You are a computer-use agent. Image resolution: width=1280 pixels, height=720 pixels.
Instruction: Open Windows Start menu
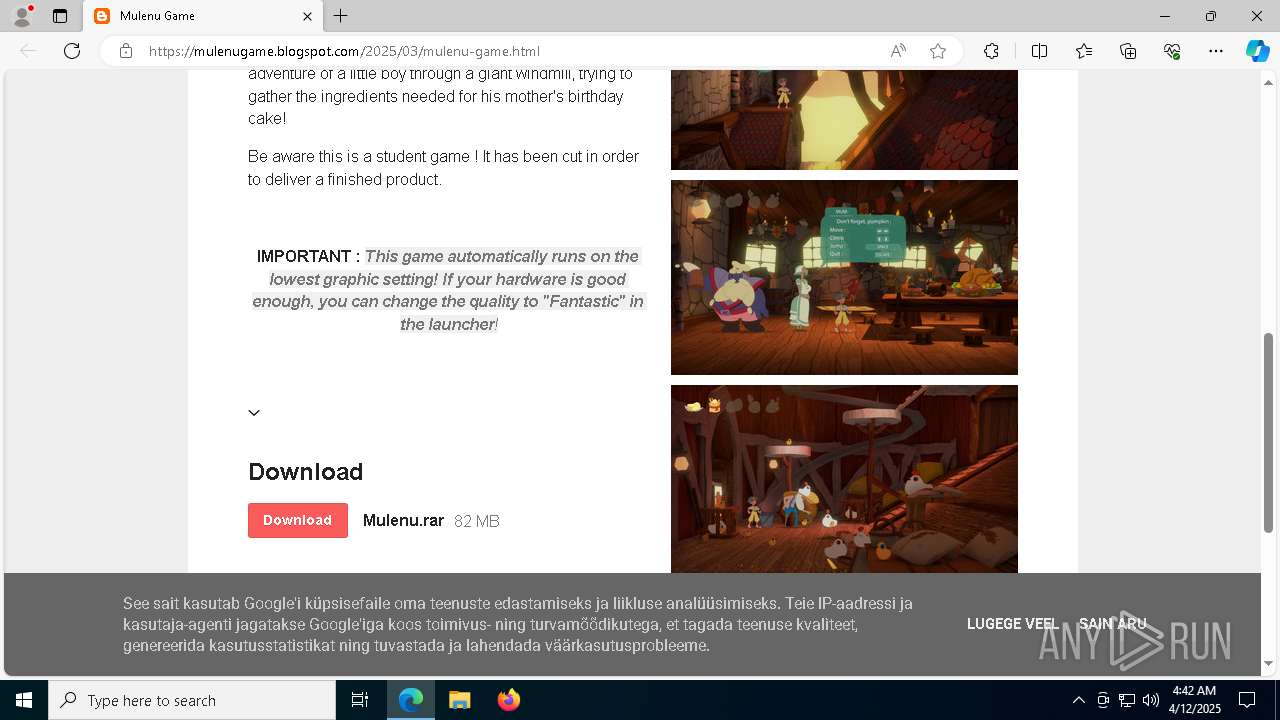pos(24,700)
